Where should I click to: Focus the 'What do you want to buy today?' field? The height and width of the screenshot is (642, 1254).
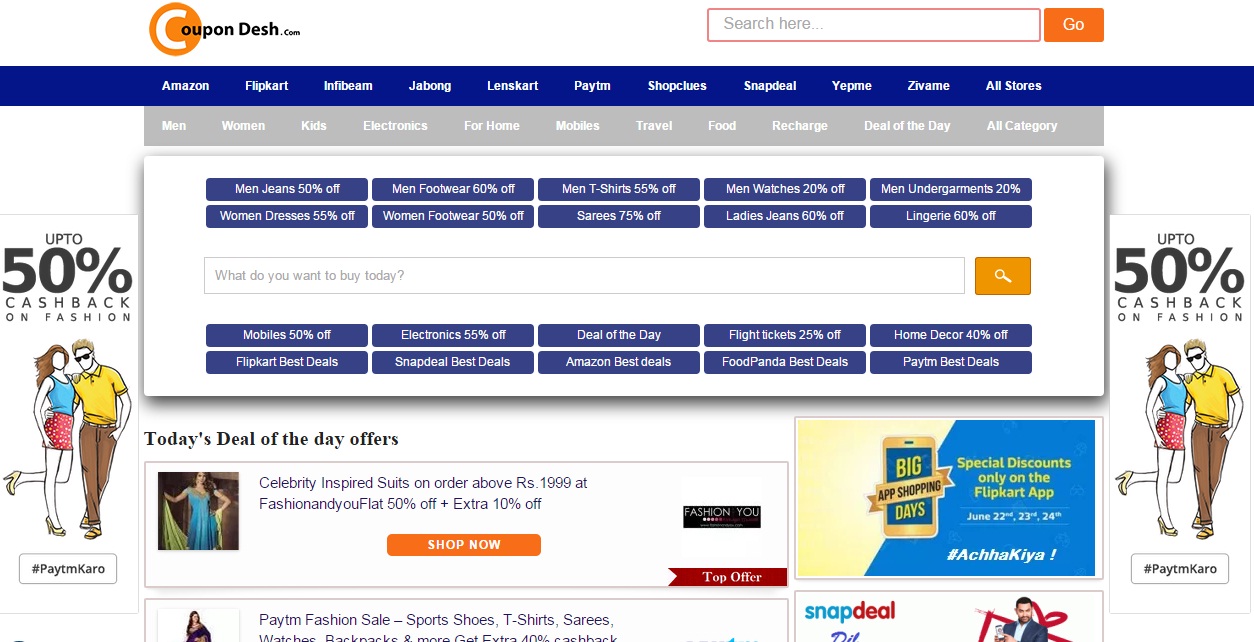584,276
